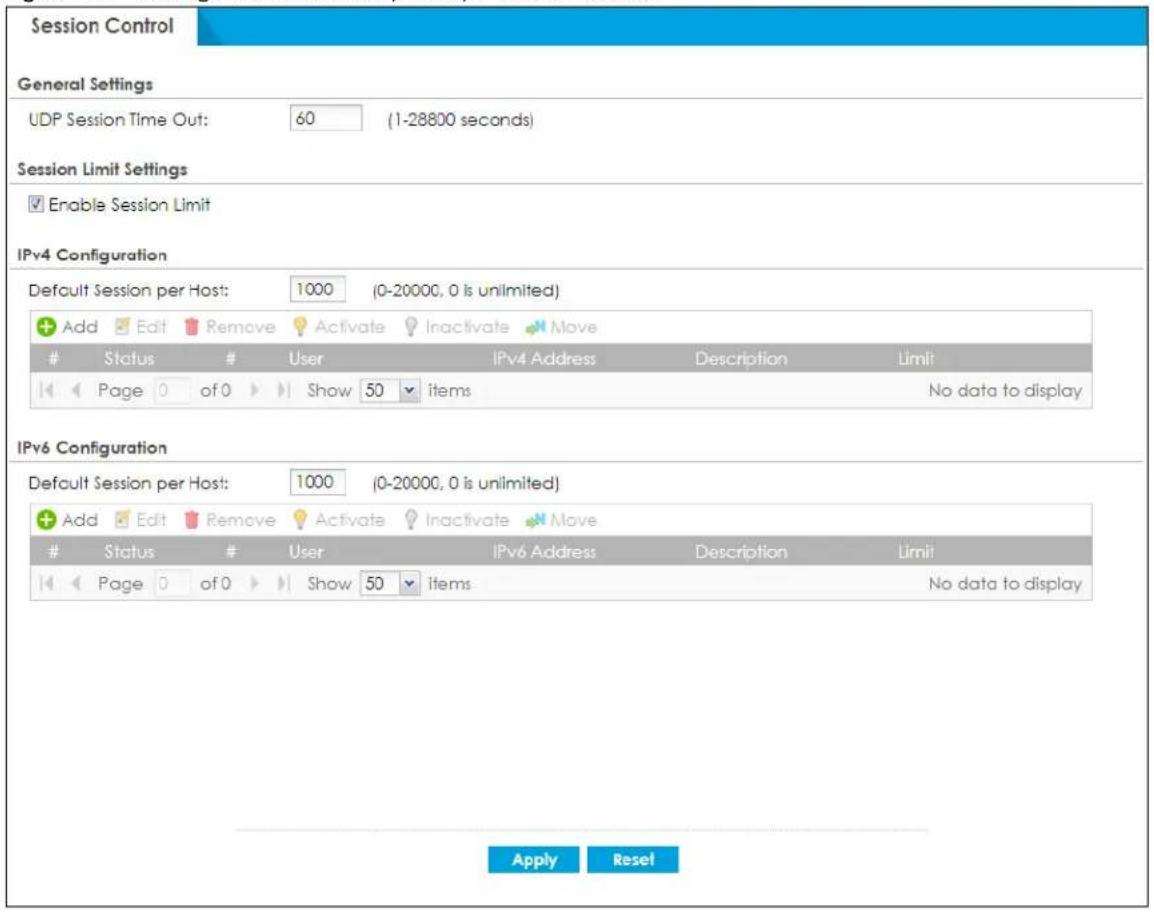Click the 'IPv6 Configuration' heading
The image size is (1154, 912).
92,448
